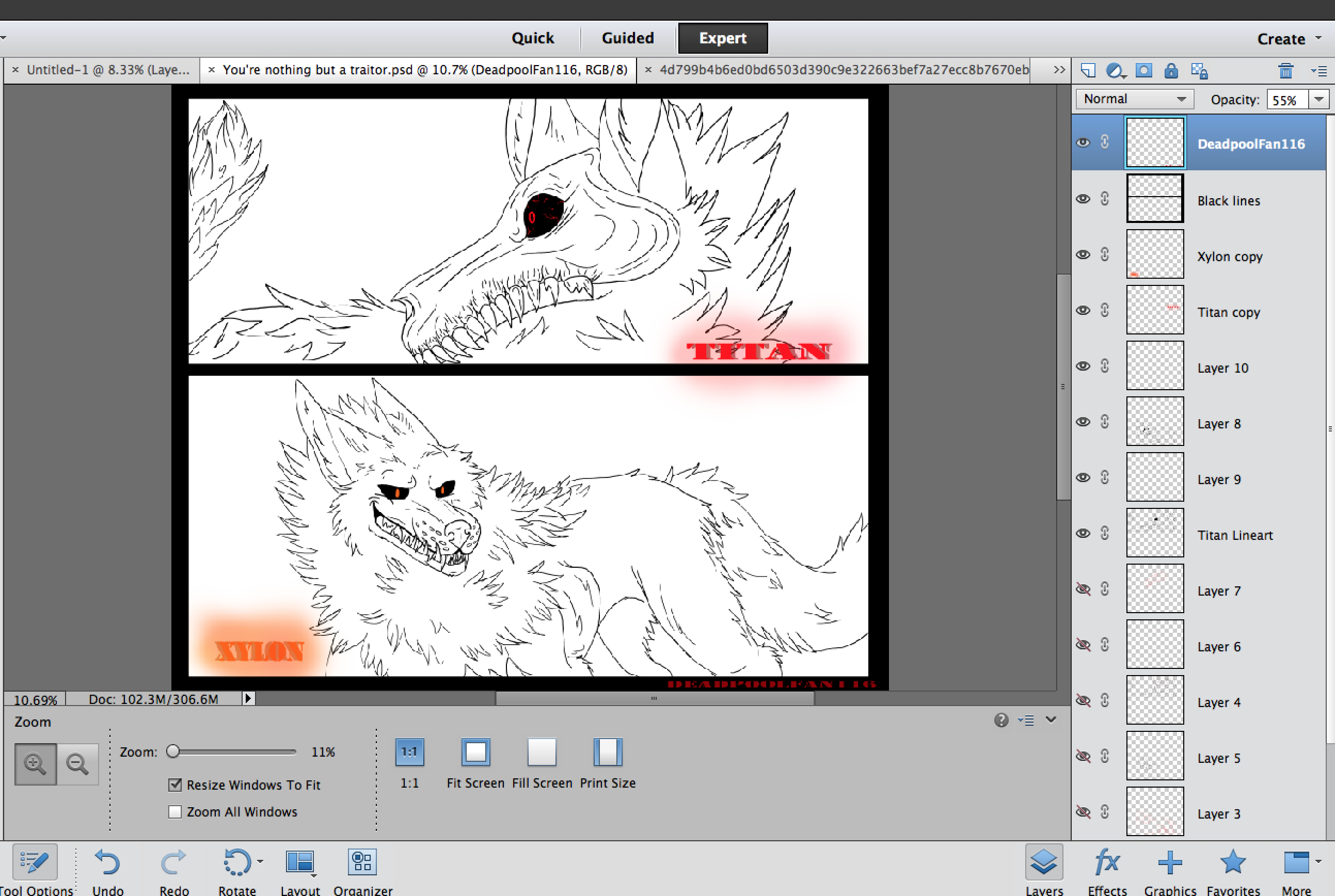Select the Zoom In magnifier tool
The image size is (1335, 896).
click(x=35, y=763)
